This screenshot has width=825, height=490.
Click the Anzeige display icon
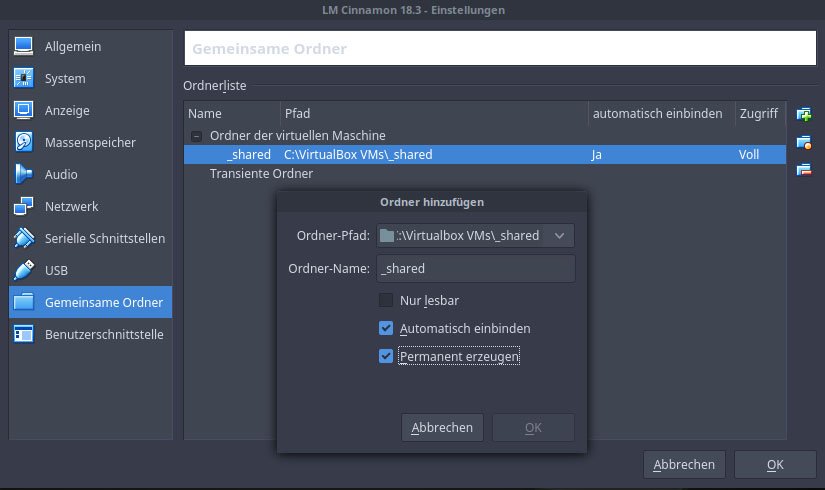pyautogui.click(x=23, y=111)
